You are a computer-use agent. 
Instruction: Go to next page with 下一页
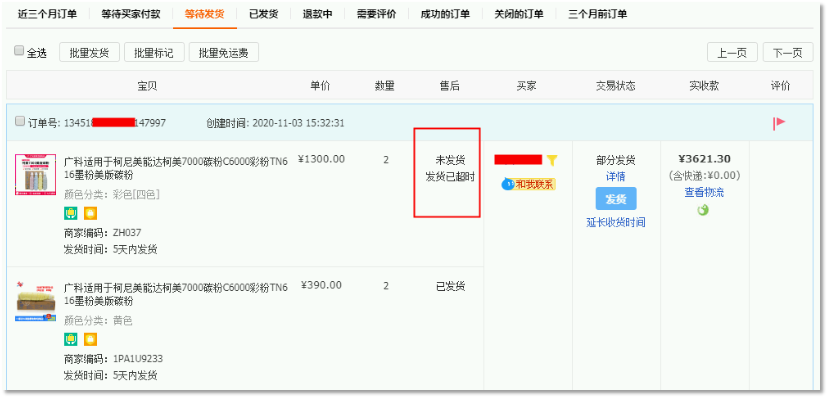click(788, 52)
